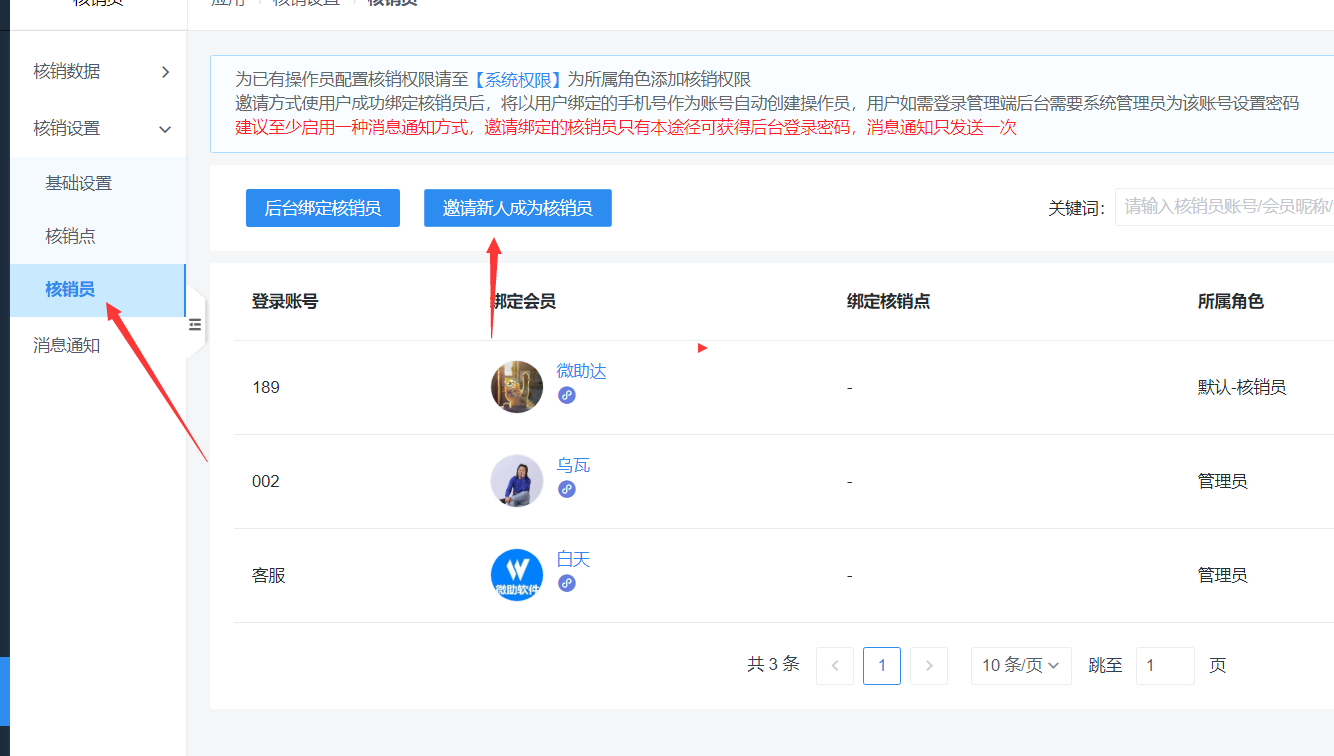This screenshot has width=1334, height=756.
Task: Go to previous page arrow
Action: [835, 665]
